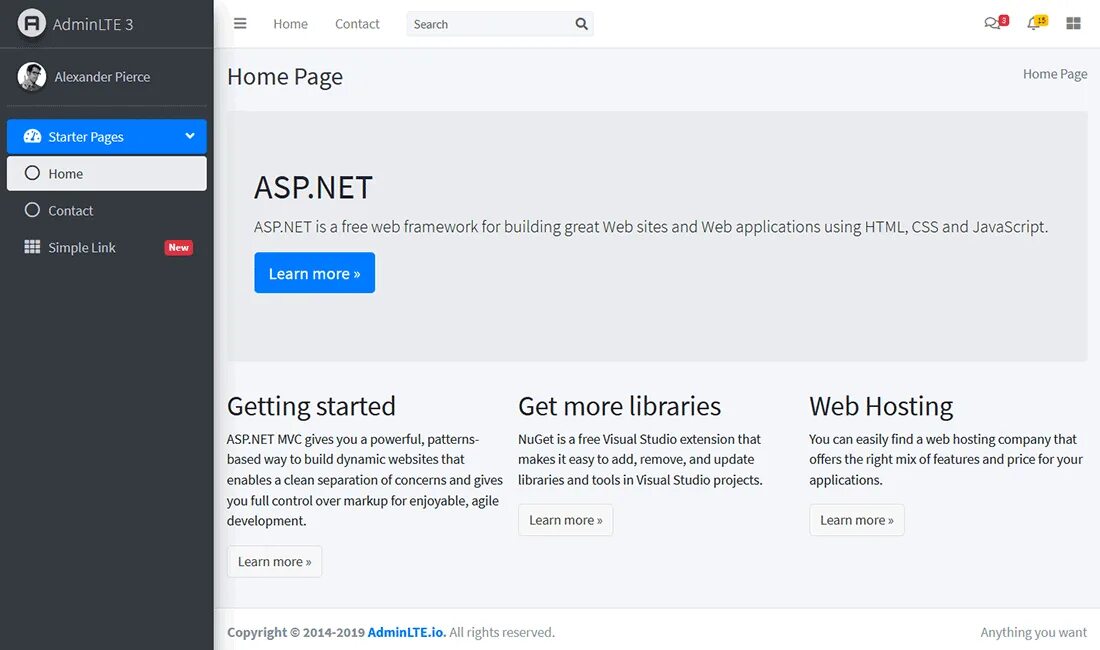Screen dimensions: 1100x650
Task: Click the AdminLTE 3 brand text
Action: (93, 25)
